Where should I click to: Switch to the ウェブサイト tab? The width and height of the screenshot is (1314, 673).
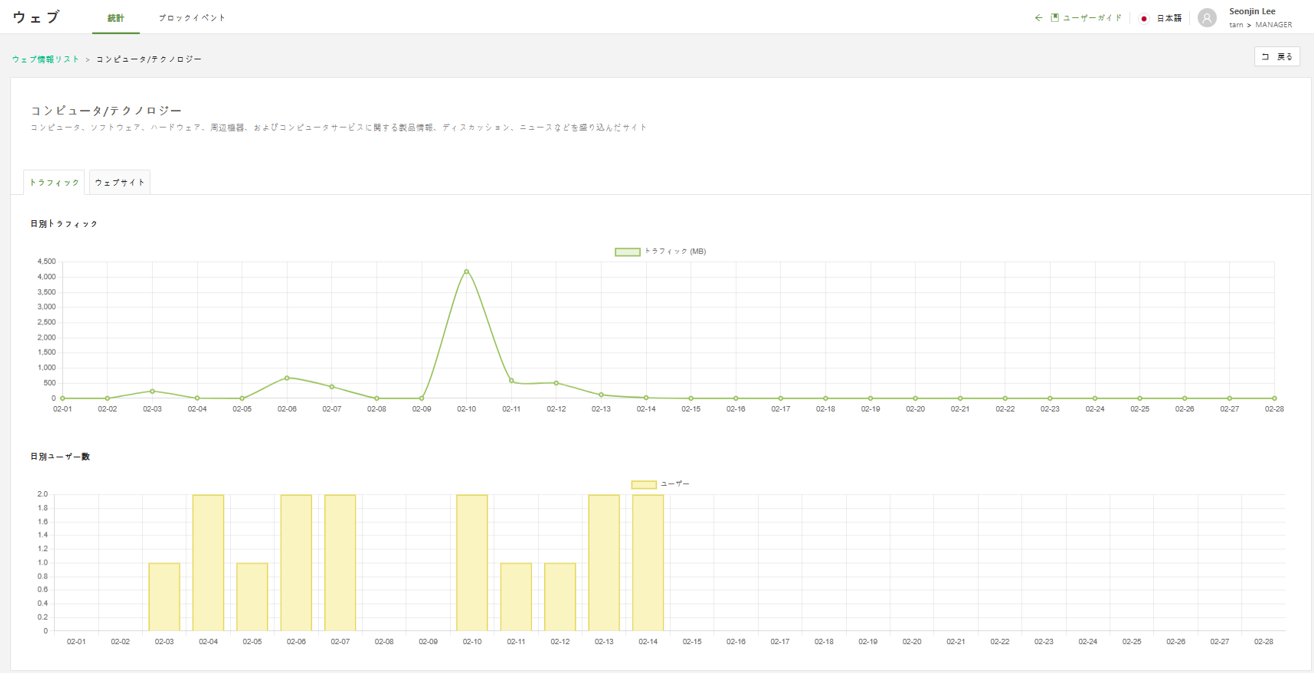pyautogui.click(x=120, y=183)
